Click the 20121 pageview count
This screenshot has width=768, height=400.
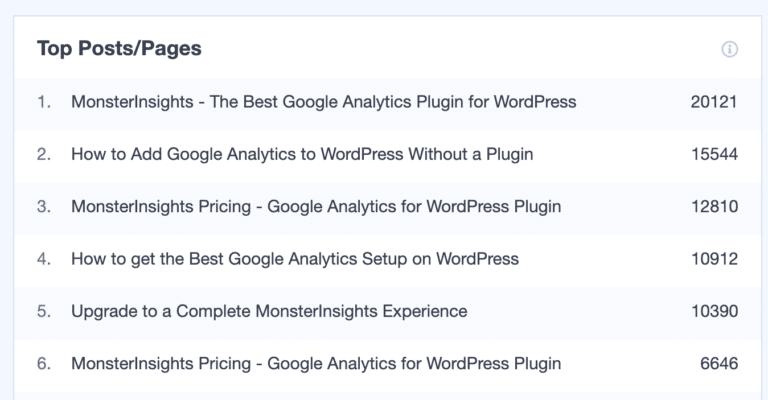713,102
